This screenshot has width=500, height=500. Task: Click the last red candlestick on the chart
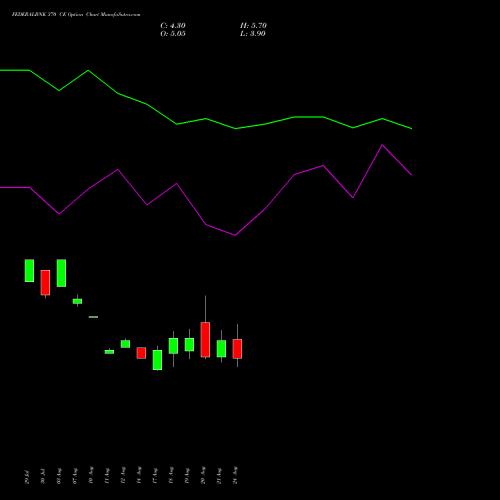237,349
